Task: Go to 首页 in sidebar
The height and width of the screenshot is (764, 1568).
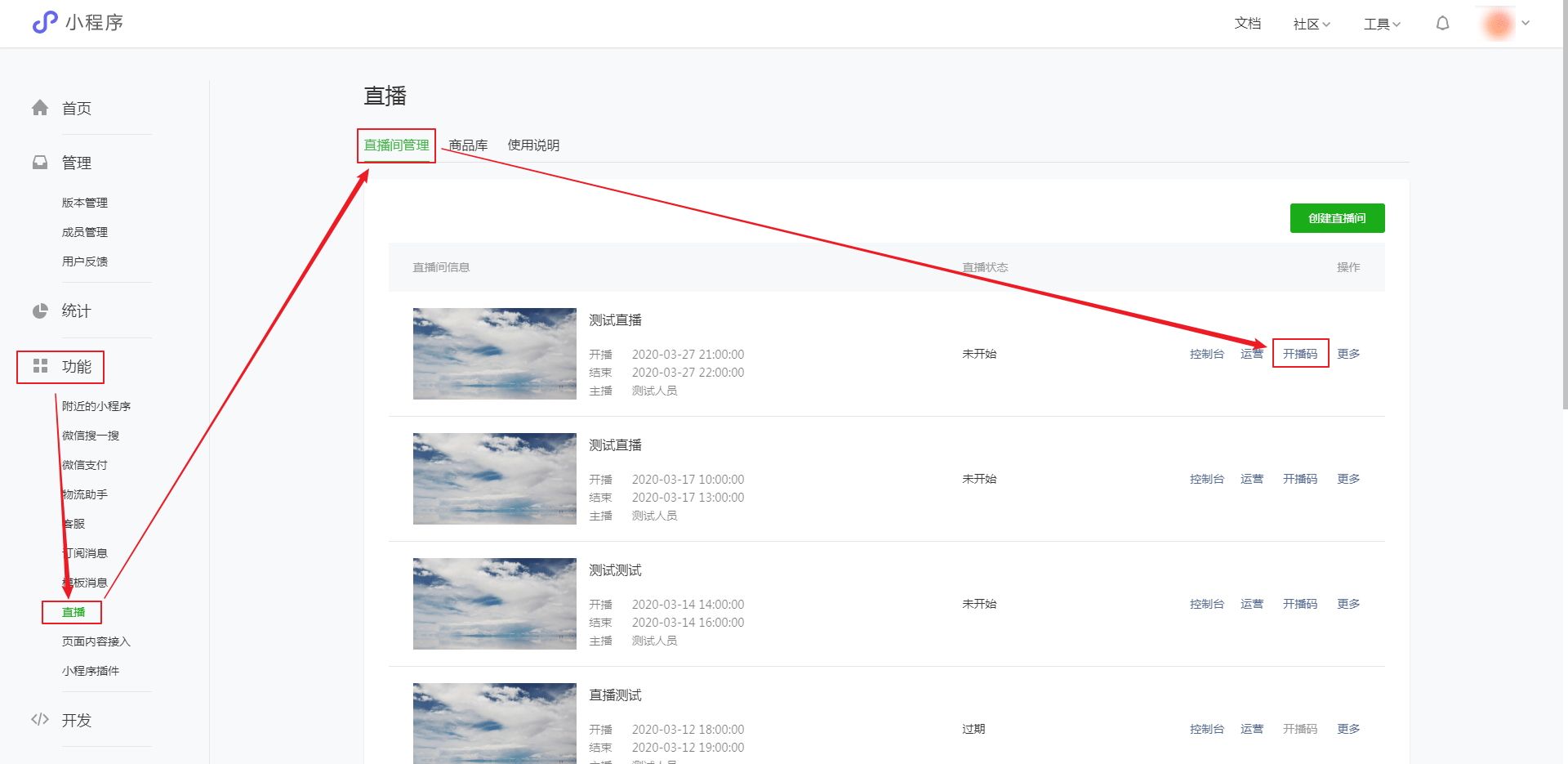Action: pos(77,108)
